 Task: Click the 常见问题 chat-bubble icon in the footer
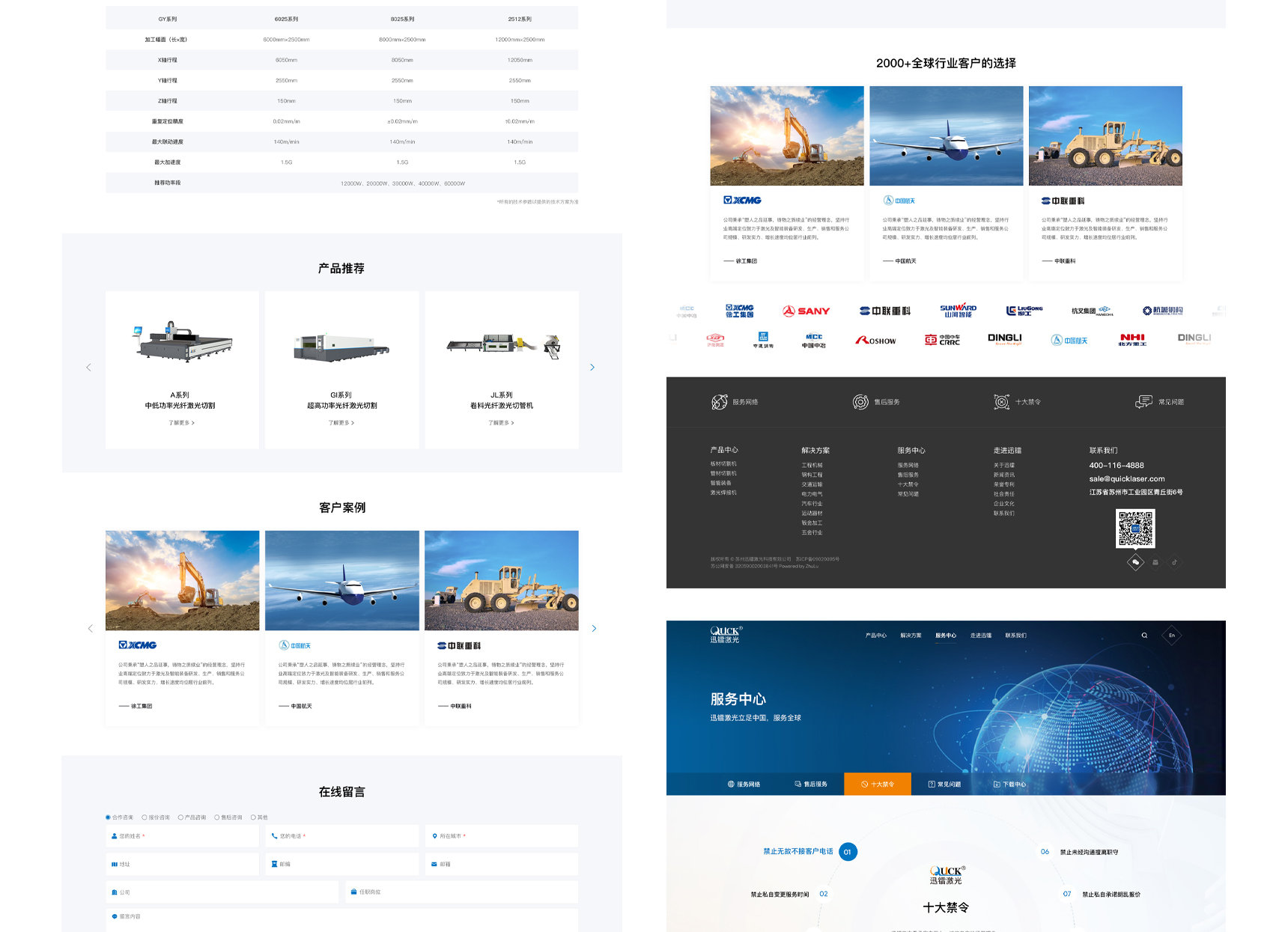point(1143,402)
